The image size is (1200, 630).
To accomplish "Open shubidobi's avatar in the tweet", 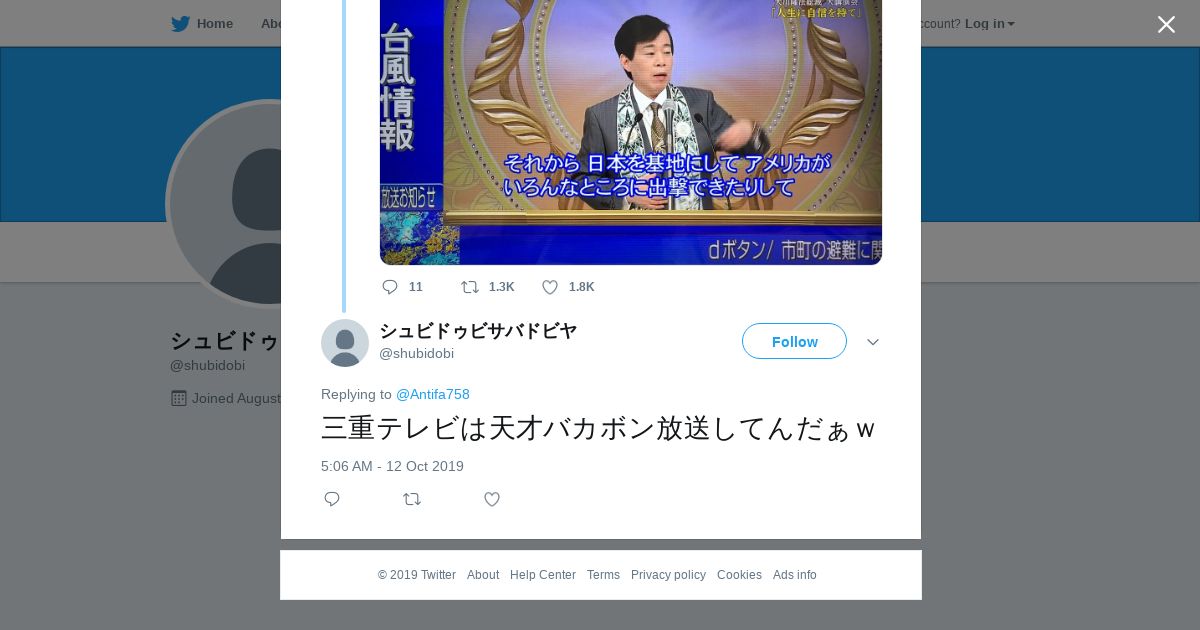I will [345, 343].
